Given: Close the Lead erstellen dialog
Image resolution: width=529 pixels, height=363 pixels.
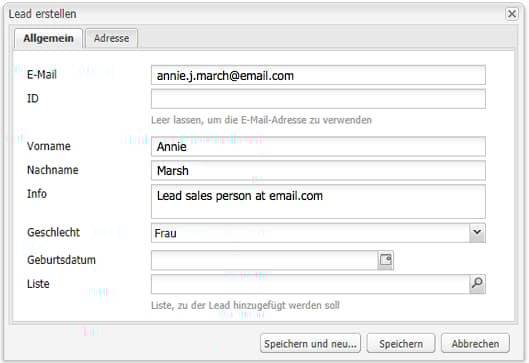Looking at the screenshot, I should [x=512, y=14].
